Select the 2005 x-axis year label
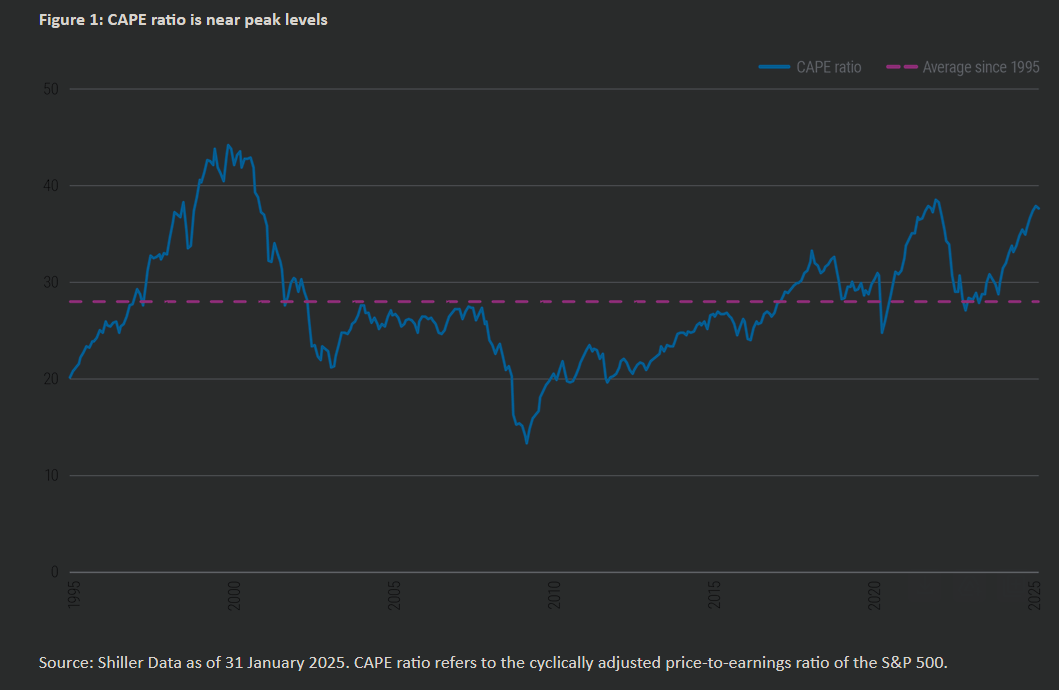Image resolution: width=1059 pixels, height=690 pixels. click(x=395, y=593)
